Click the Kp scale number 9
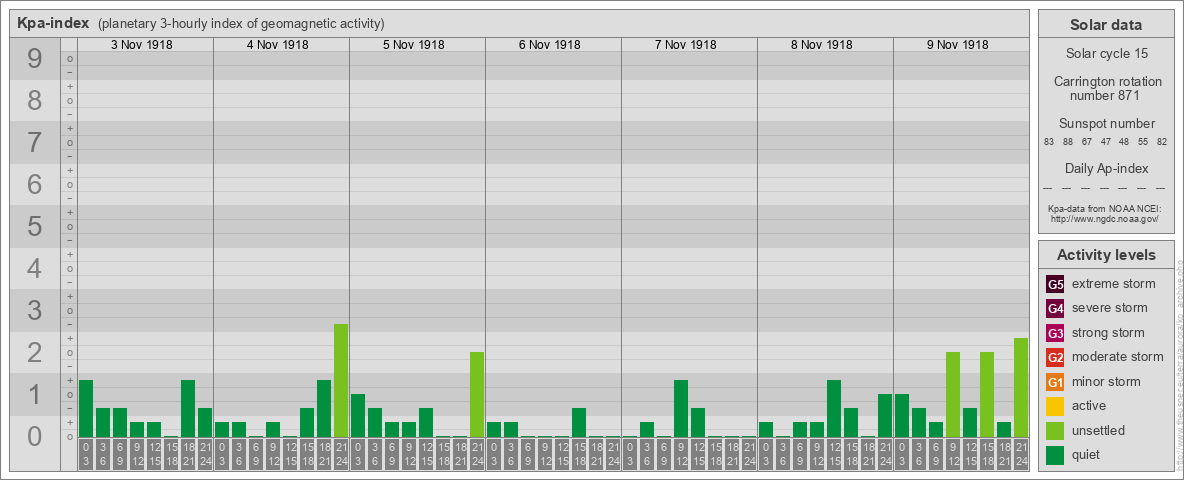The height and width of the screenshot is (480, 1184). click(34, 59)
